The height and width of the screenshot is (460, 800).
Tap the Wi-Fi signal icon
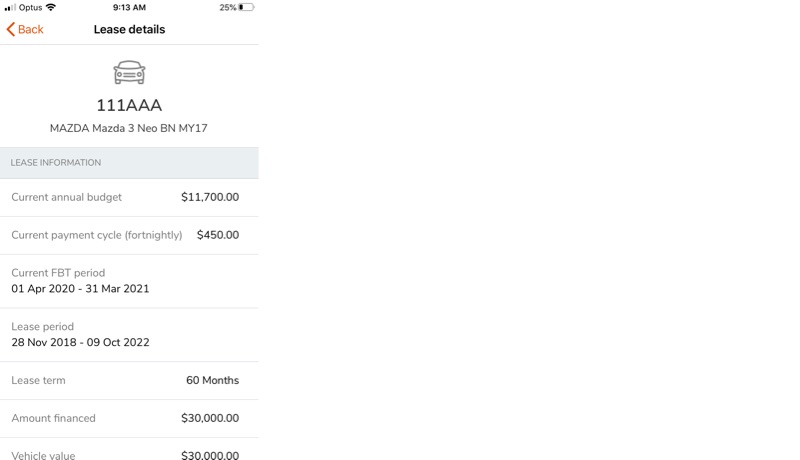click(51, 7)
